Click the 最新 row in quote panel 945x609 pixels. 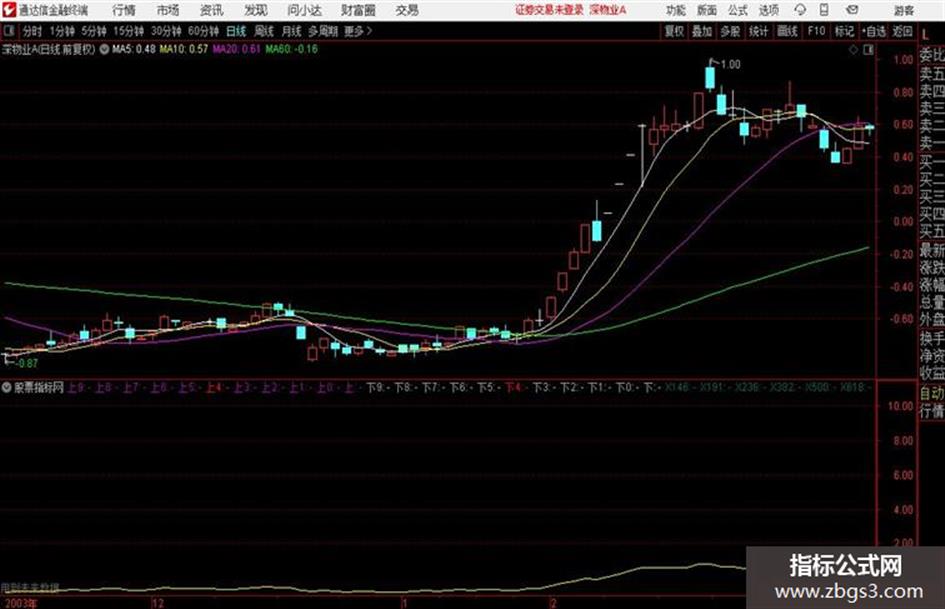click(932, 250)
